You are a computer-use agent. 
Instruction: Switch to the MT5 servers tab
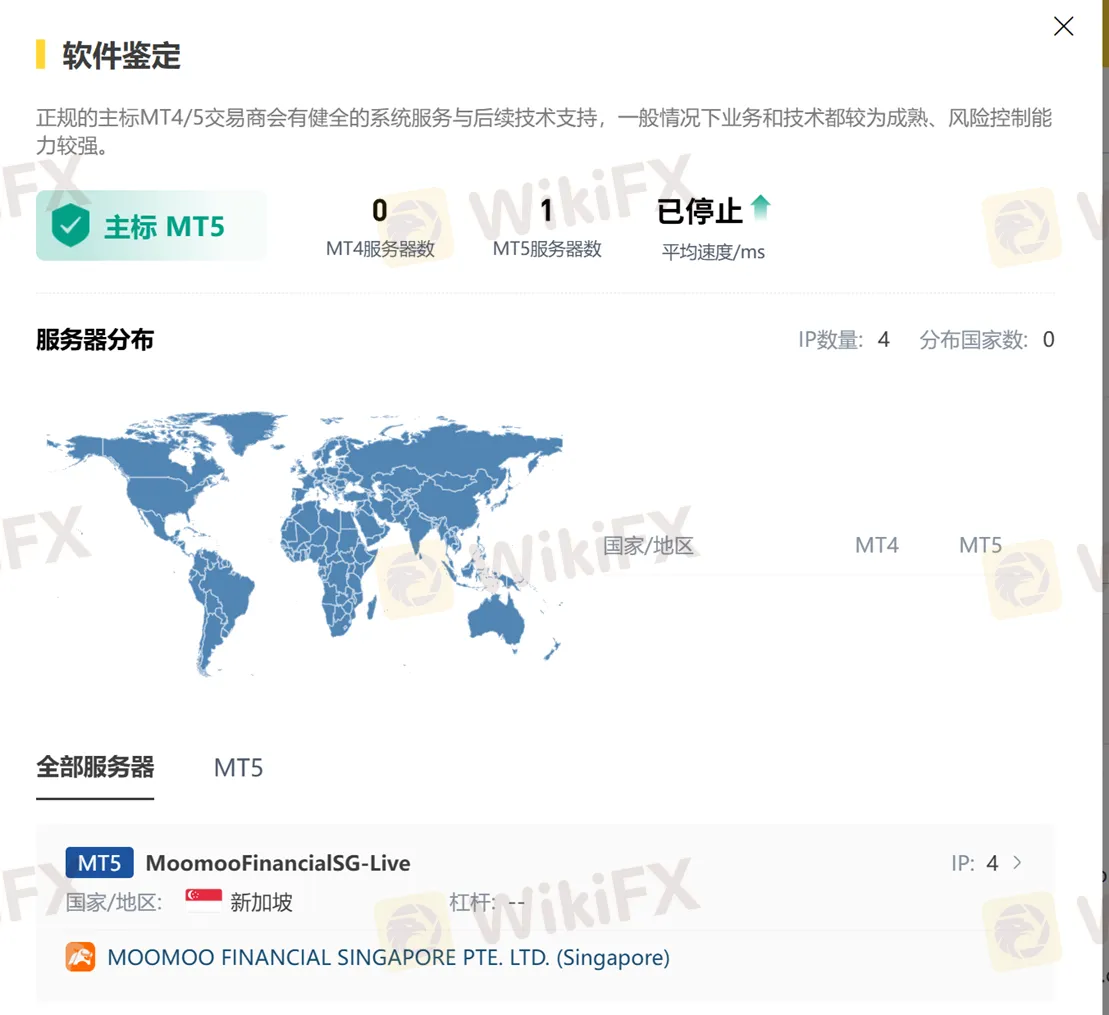click(238, 768)
